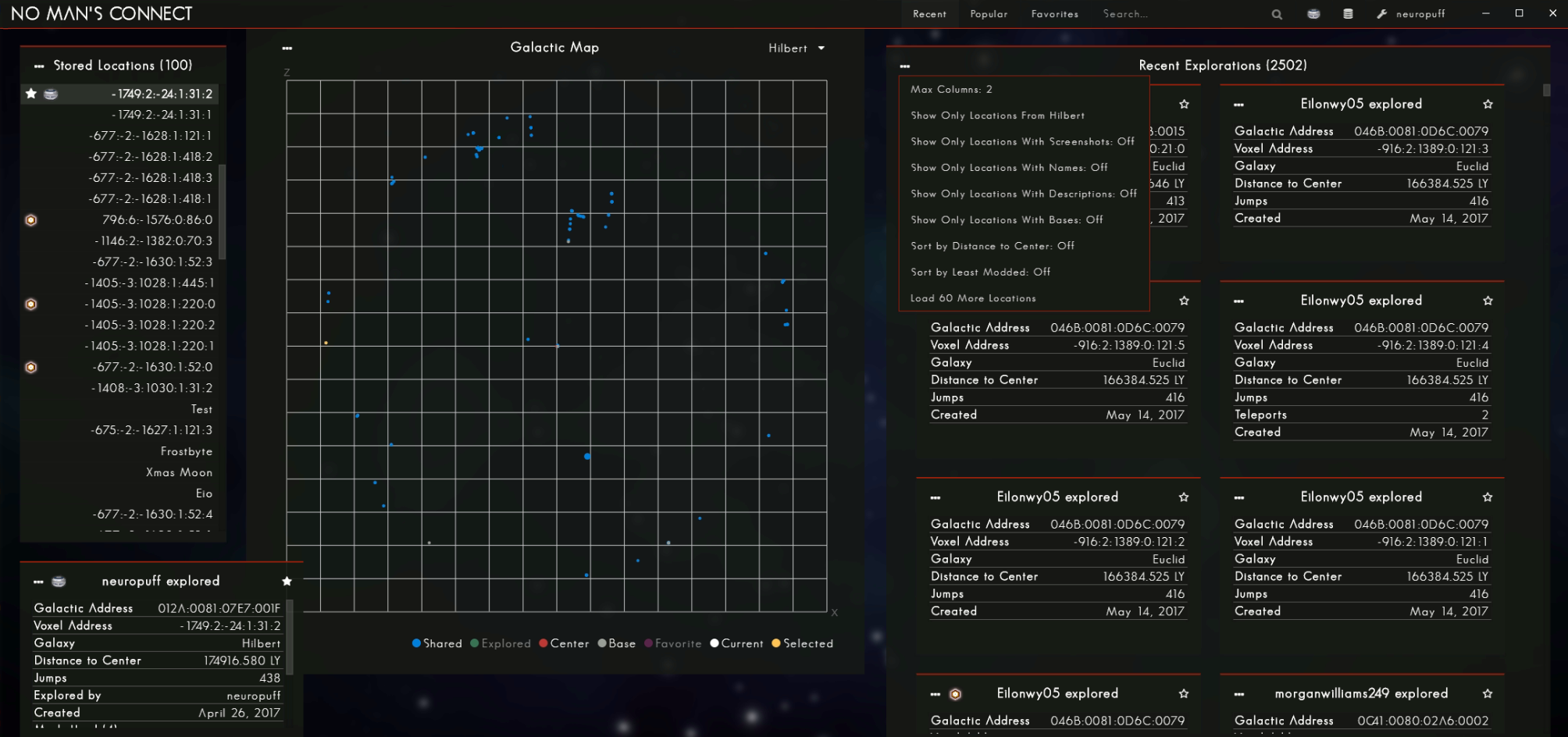Favorite the bottom Eilonwy05 card with base icon
1568x737 pixels.
1184,694
